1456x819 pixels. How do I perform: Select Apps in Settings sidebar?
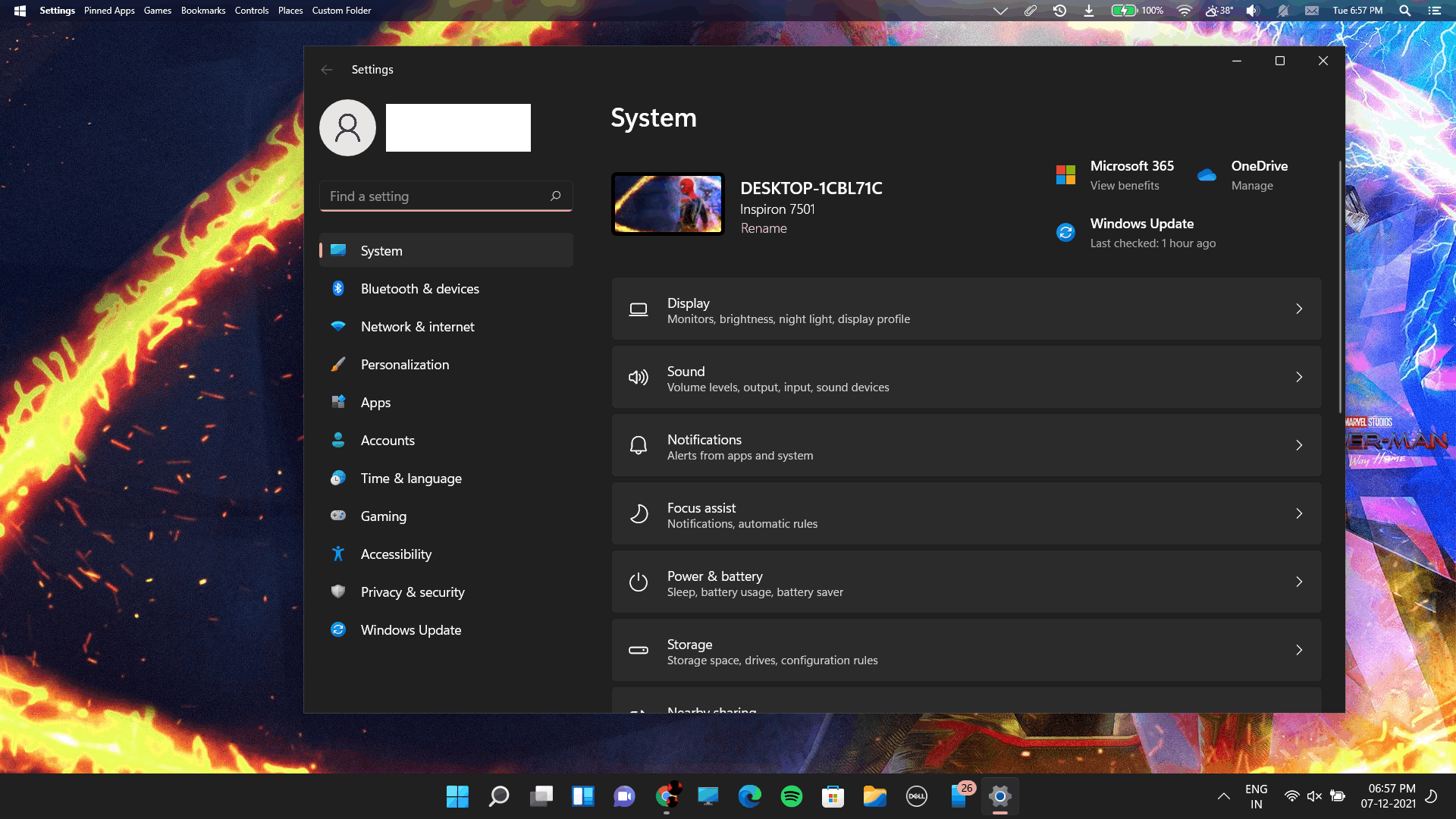pos(446,402)
